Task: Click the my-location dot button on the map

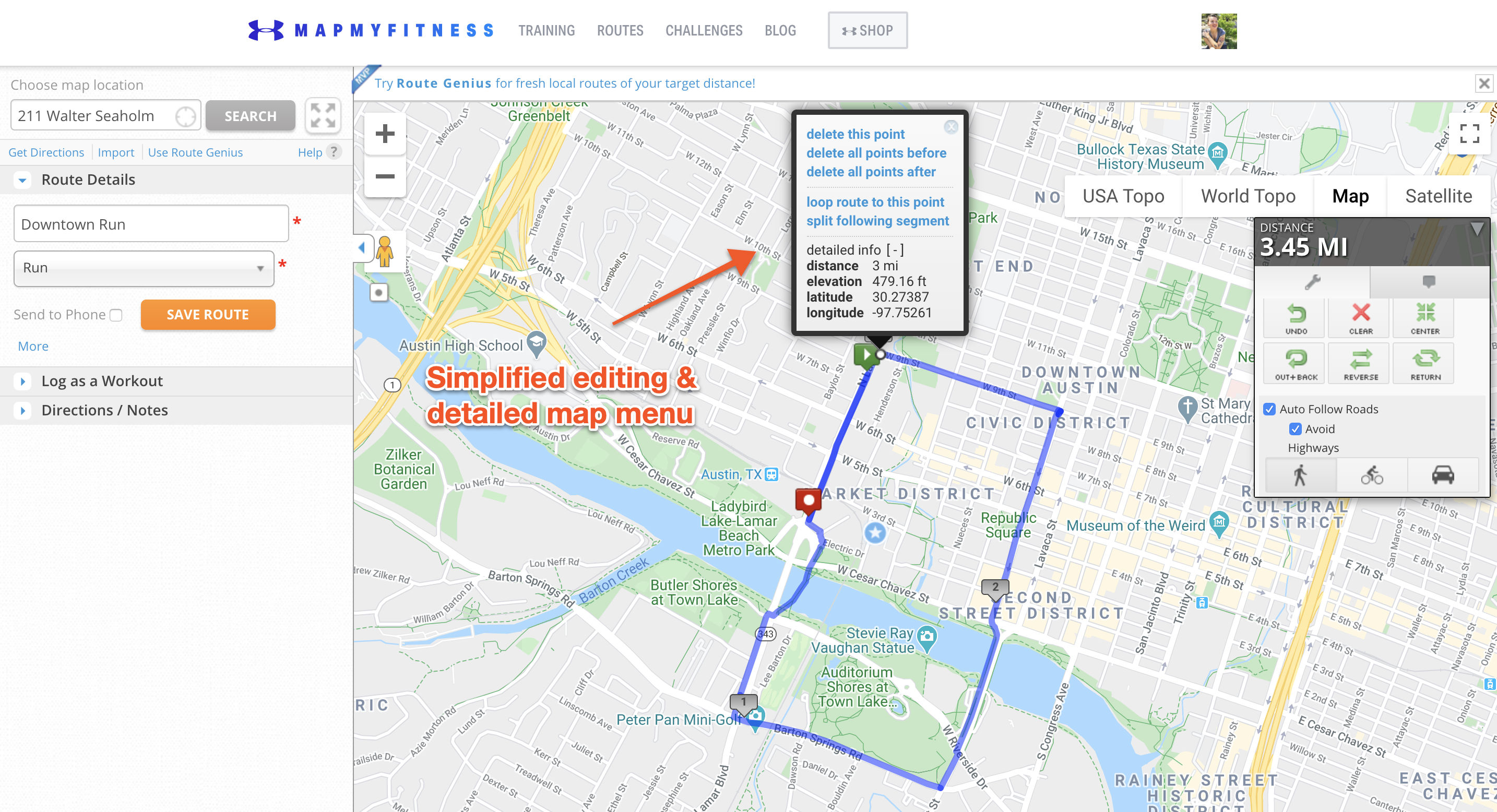Action: tap(379, 293)
